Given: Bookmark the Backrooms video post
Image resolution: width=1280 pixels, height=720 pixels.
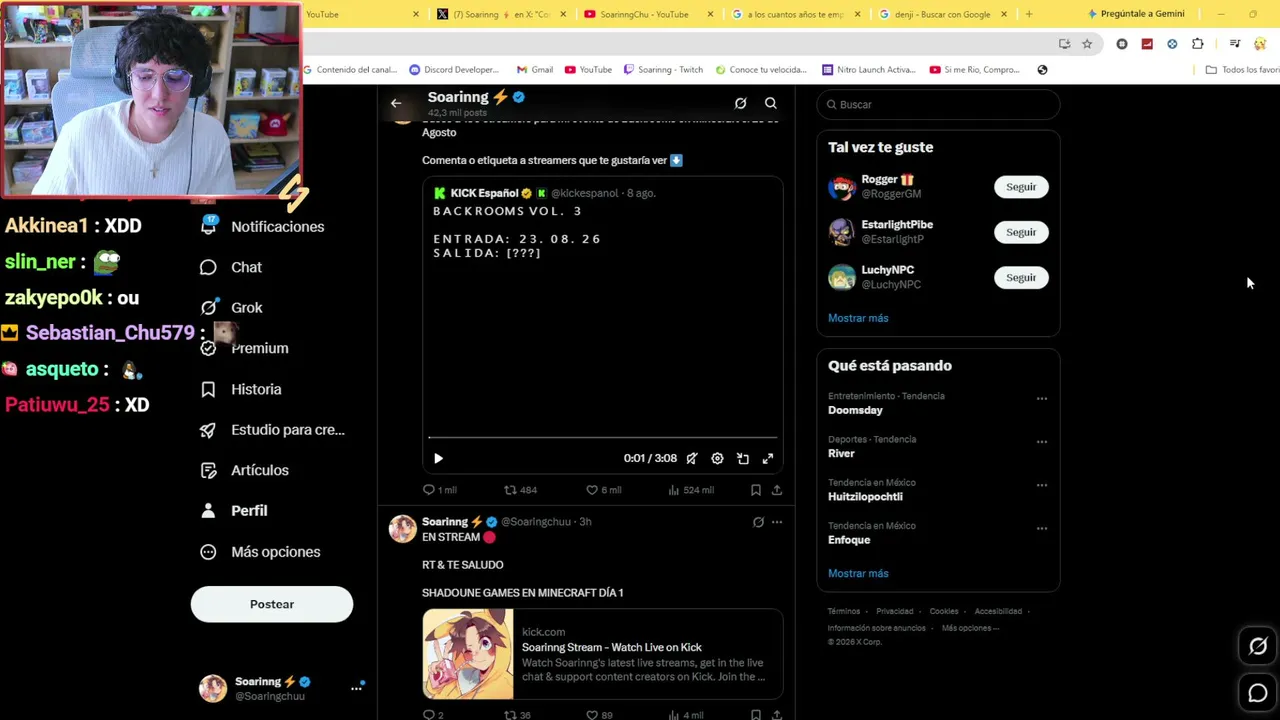Looking at the screenshot, I should (x=756, y=490).
